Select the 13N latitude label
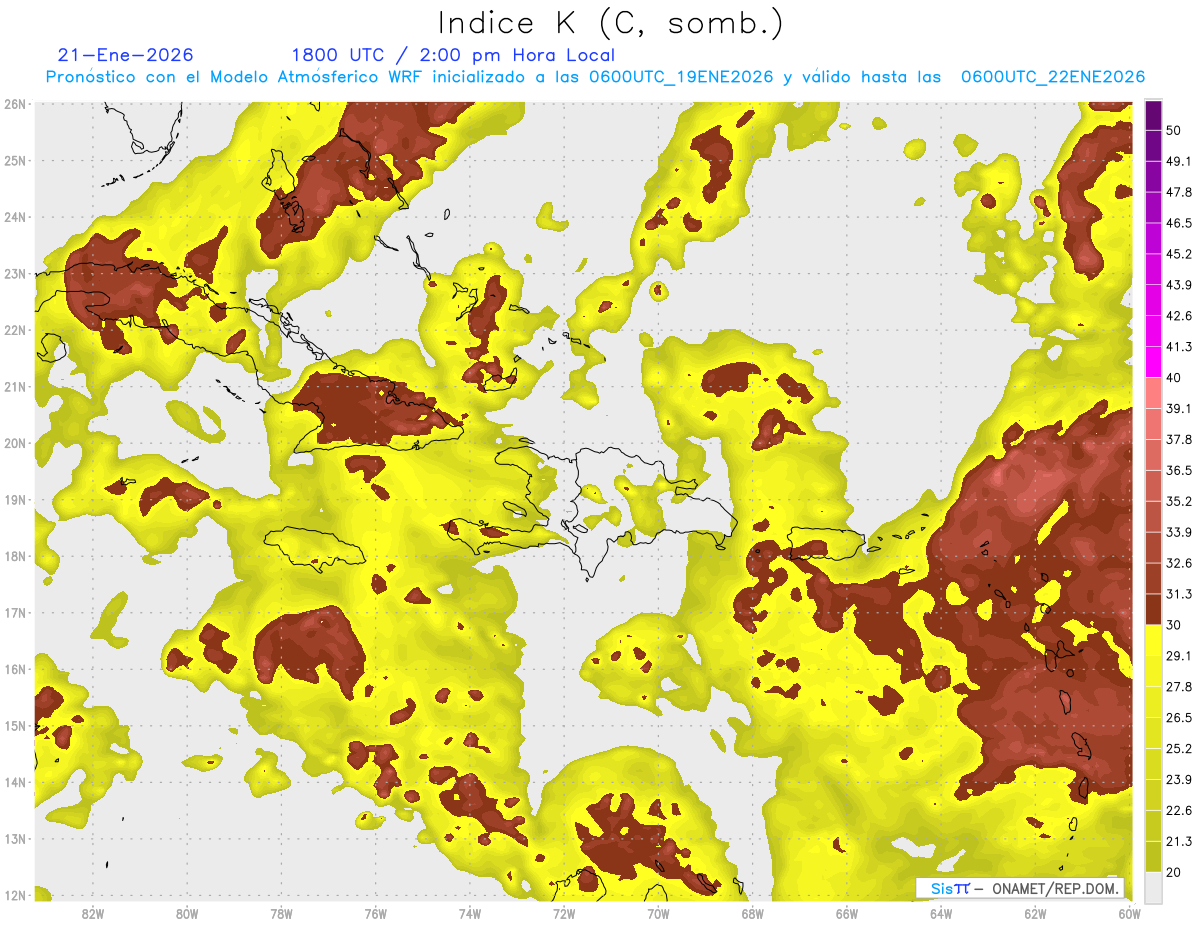1200x927 pixels. (x=15, y=838)
